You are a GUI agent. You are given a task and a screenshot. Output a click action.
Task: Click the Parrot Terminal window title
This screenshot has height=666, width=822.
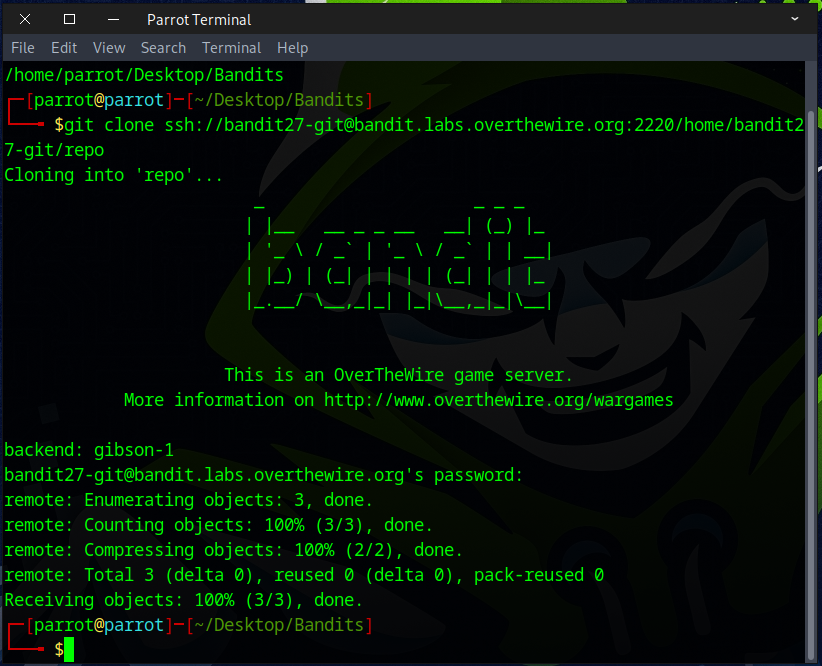pos(199,19)
